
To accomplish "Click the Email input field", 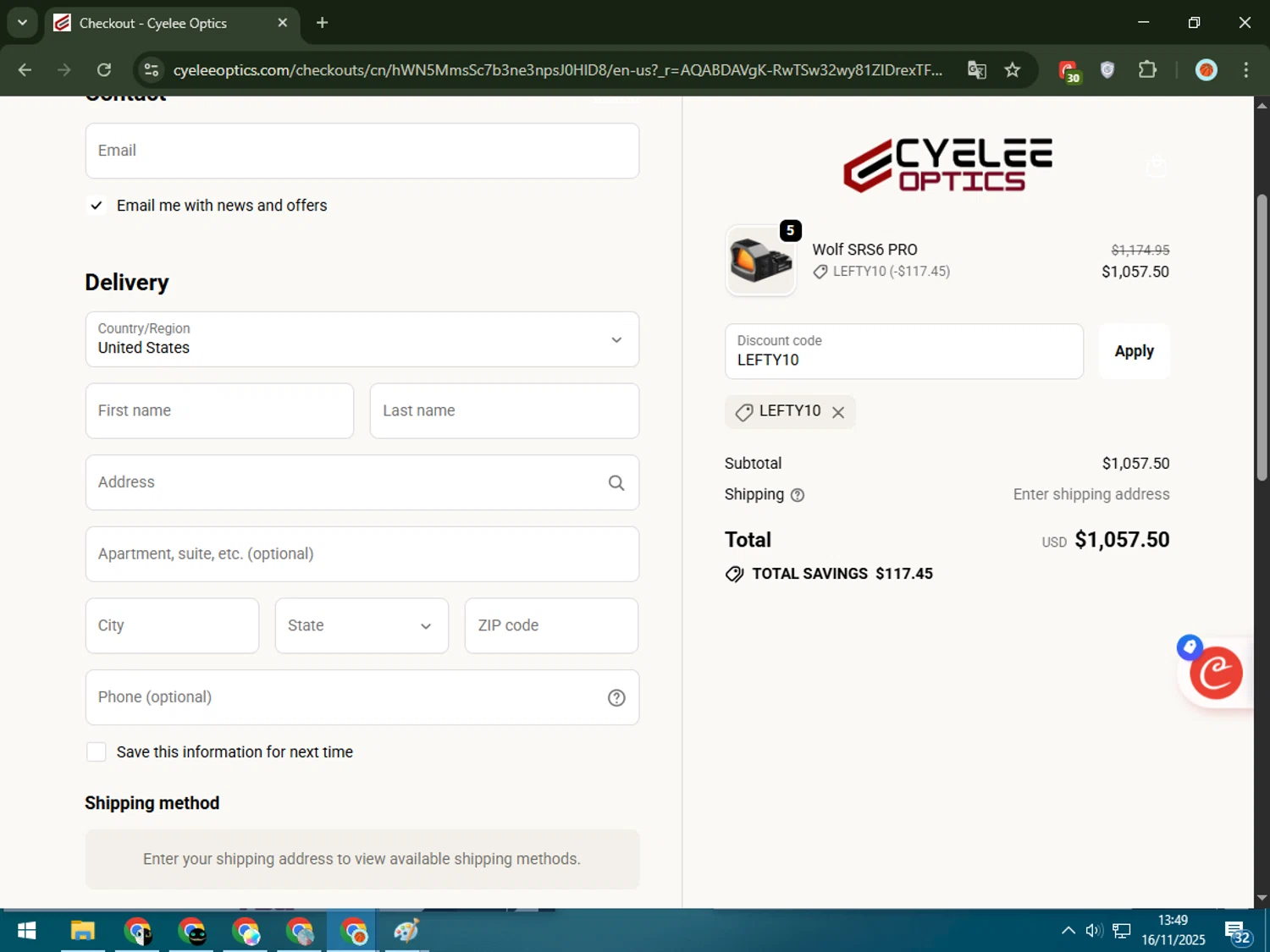I will click(362, 151).
